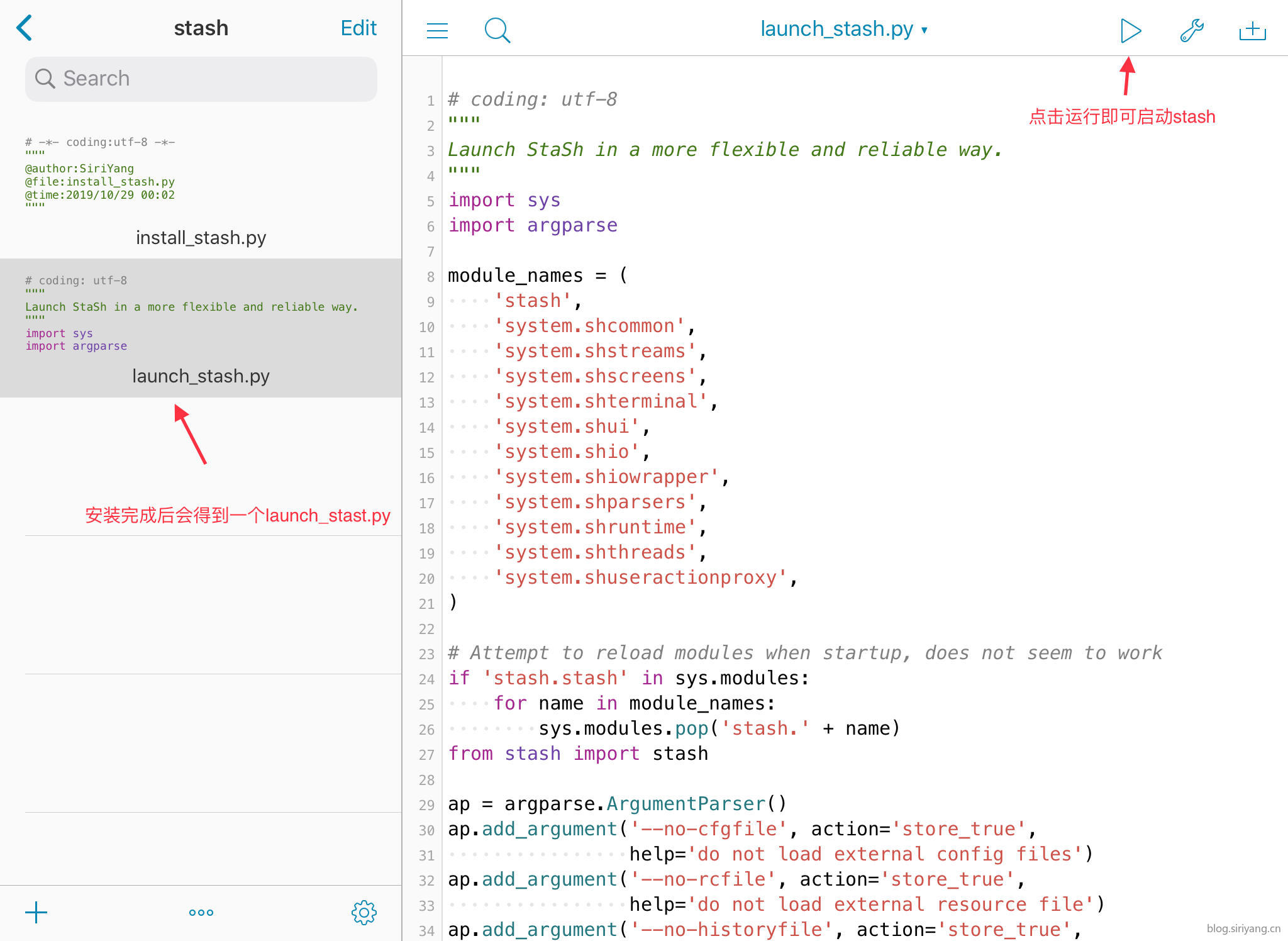Image resolution: width=1288 pixels, height=941 pixels.
Task: Open the settings gear
Action: pyautogui.click(x=364, y=912)
